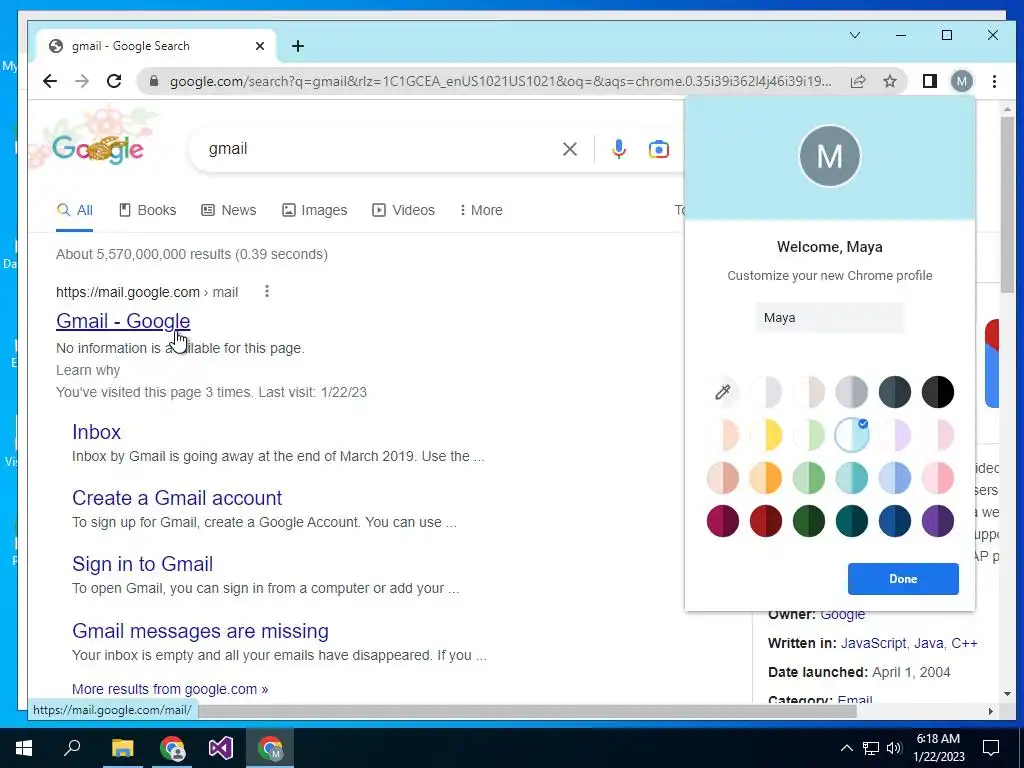Open Chrome's three-dot menu
The height and width of the screenshot is (768, 1024).
coord(994,81)
